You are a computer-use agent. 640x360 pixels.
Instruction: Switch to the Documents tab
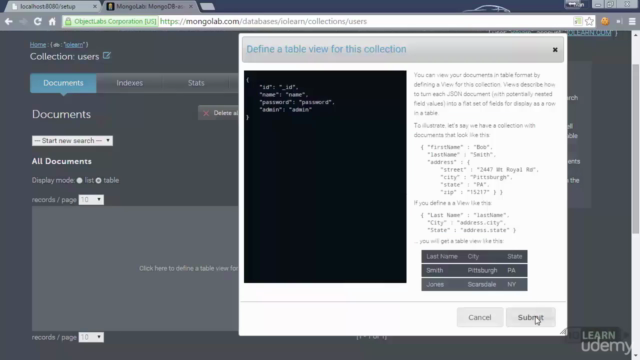tap(63, 83)
